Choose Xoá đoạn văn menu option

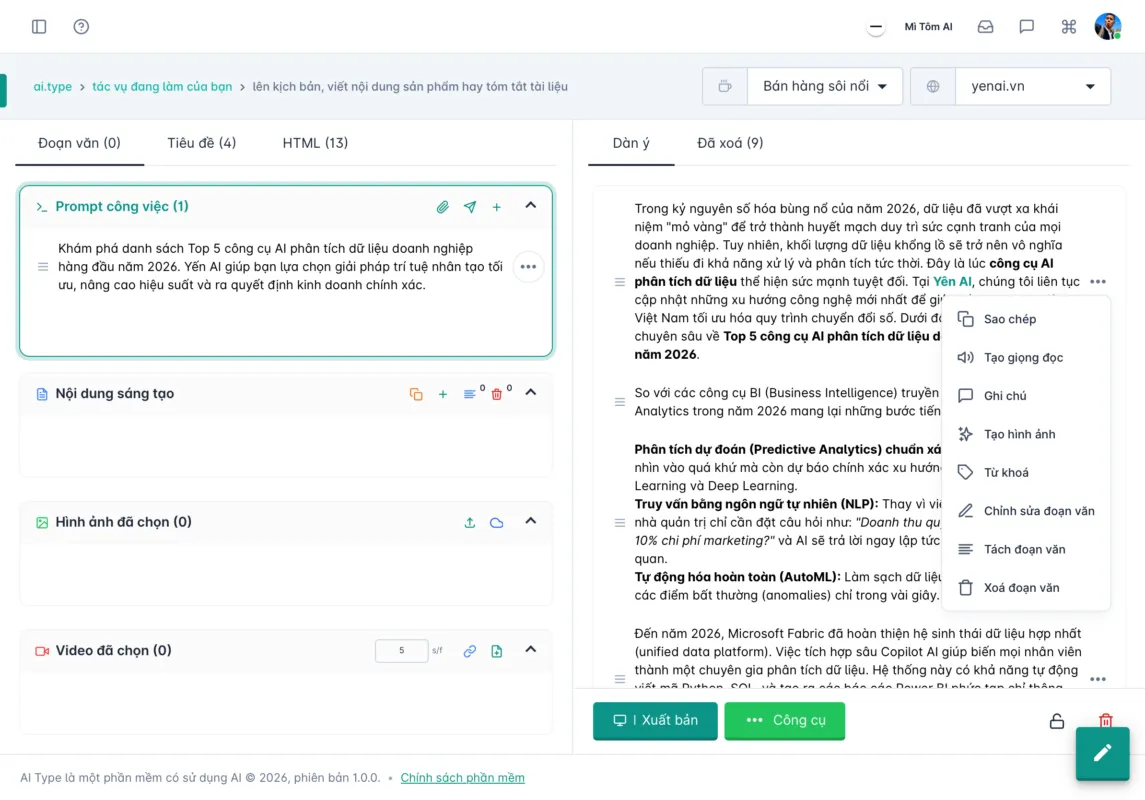(x=1026, y=588)
